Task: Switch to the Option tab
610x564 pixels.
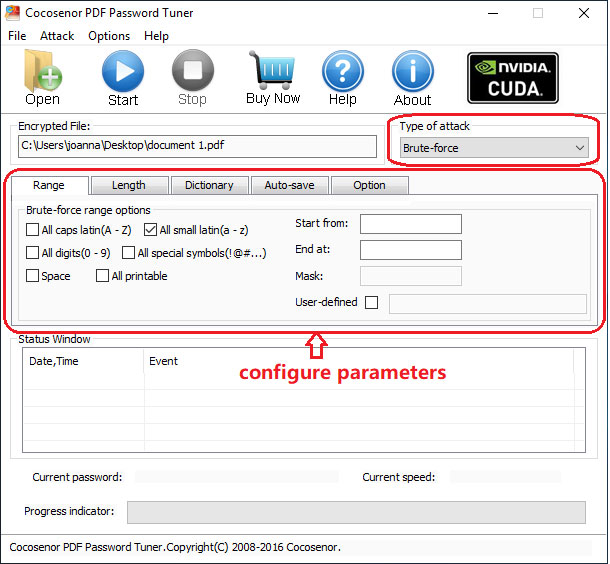Action: (x=370, y=185)
